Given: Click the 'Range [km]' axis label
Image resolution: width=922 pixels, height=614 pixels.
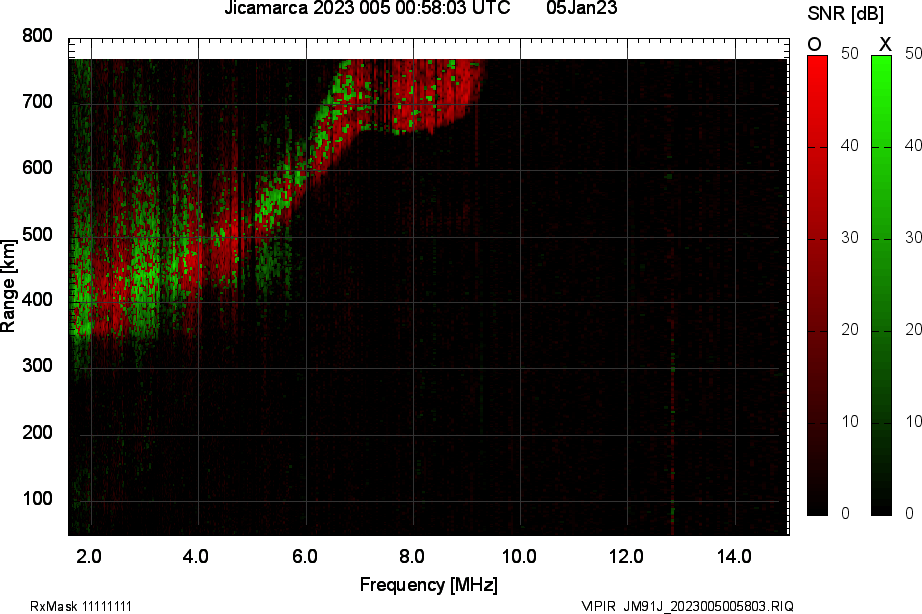Looking at the screenshot, I should 8,286.
